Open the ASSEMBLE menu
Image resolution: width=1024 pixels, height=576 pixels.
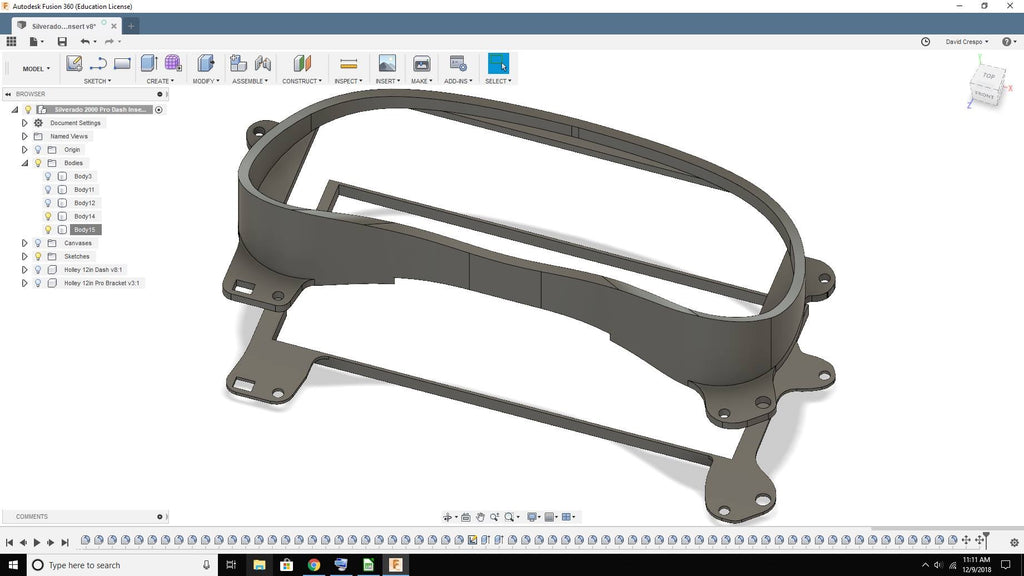[x=250, y=81]
